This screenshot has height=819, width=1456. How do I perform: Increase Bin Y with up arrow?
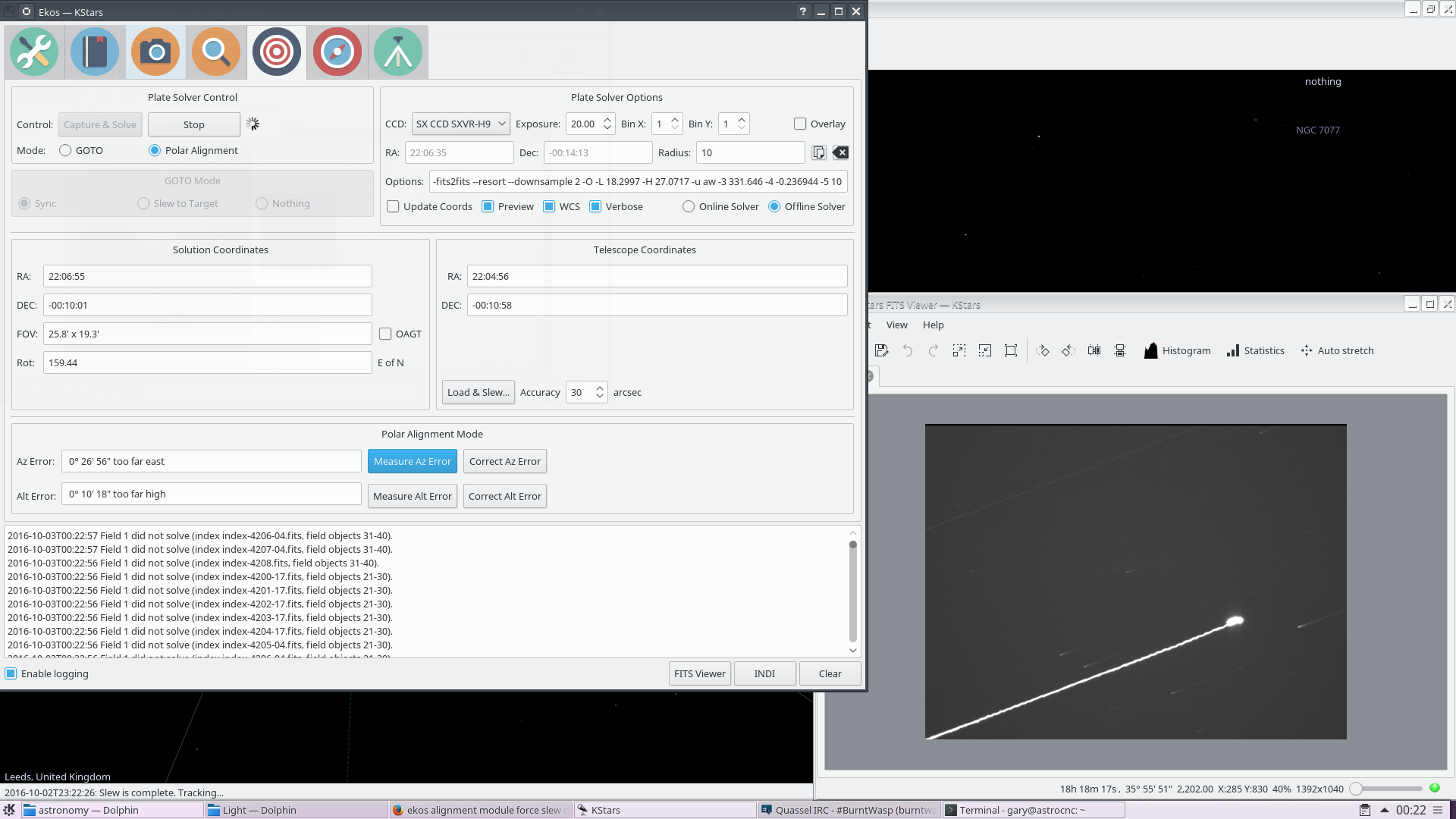tap(742, 119)
